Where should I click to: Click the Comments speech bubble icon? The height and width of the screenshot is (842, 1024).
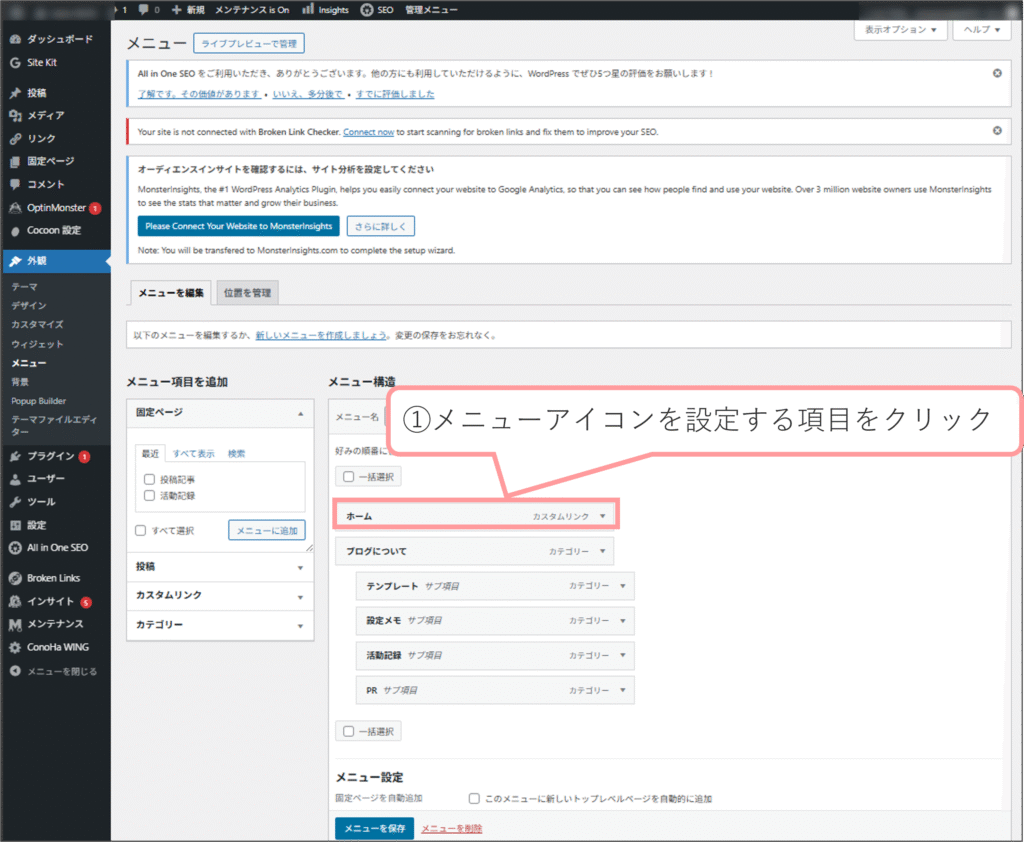15,184
